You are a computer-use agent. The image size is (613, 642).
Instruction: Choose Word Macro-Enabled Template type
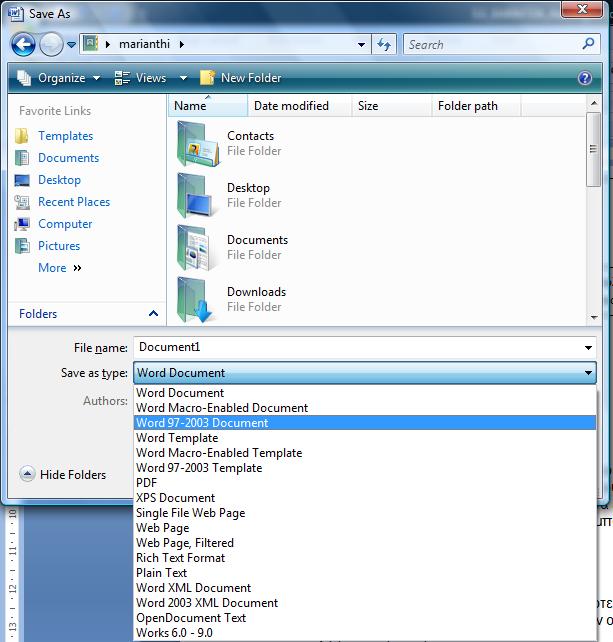(364, 453)
